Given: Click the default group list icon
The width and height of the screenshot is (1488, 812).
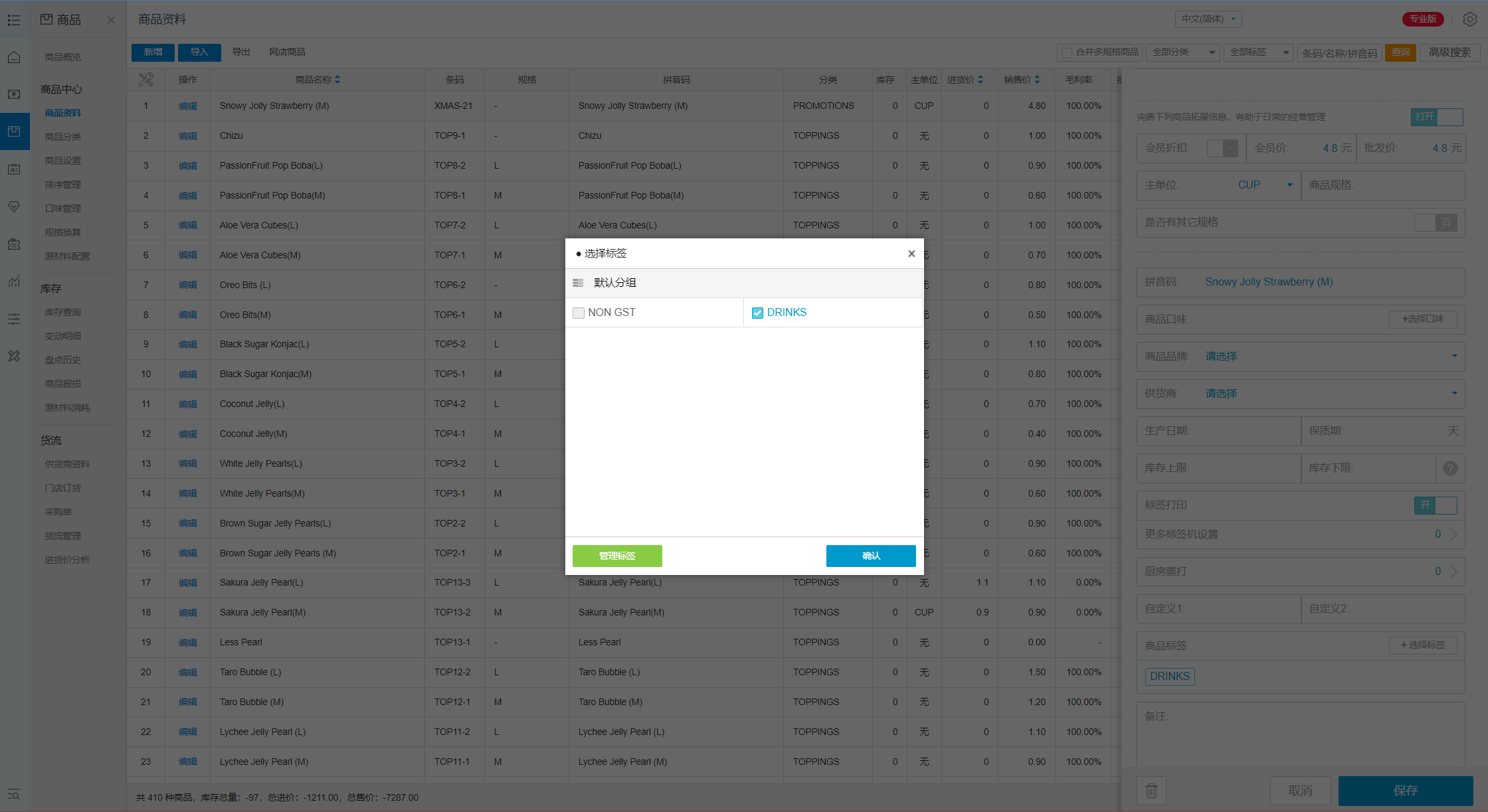Looking at the screenshot, I should pos(578,283).
